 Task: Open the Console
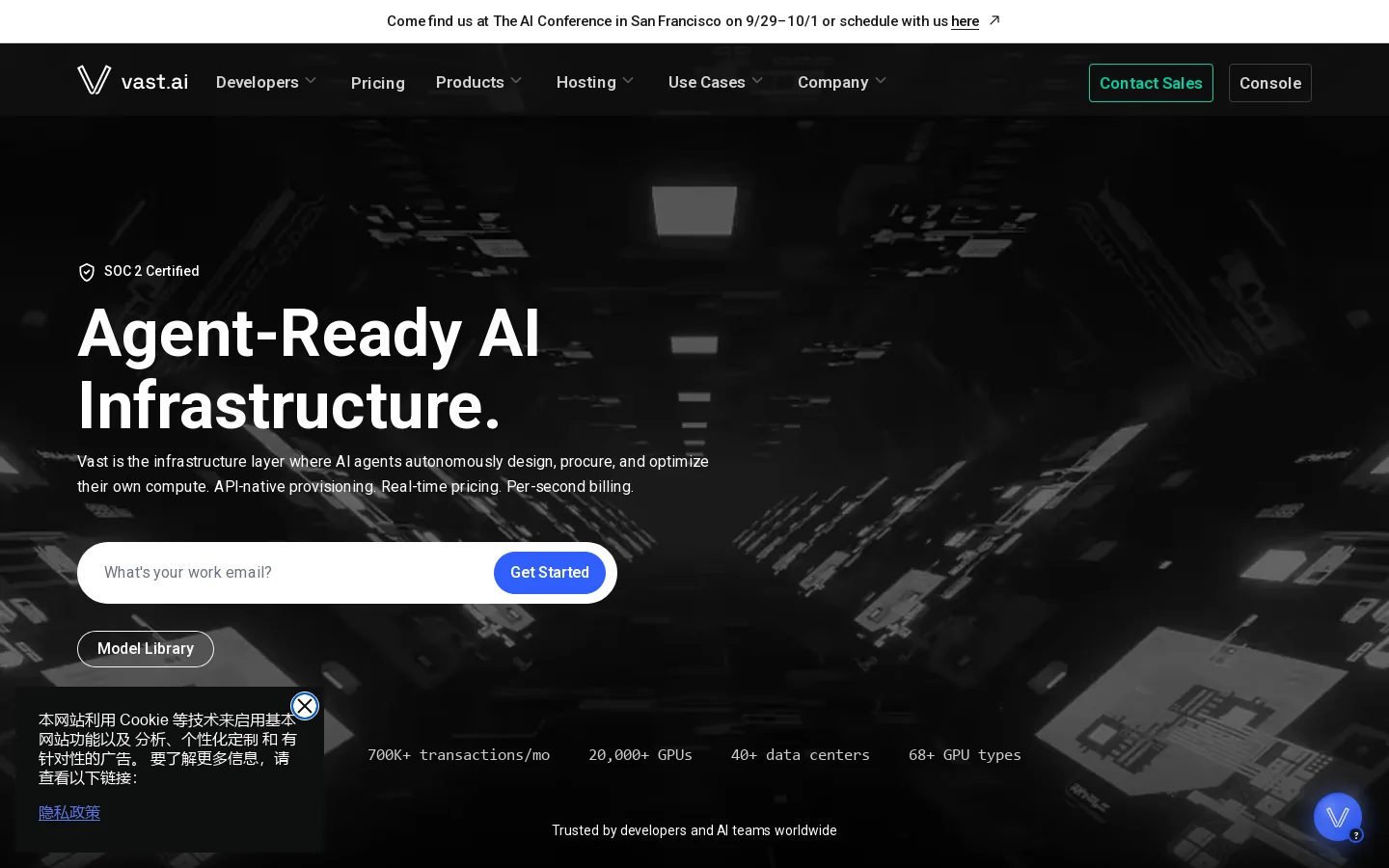pos(1270,83)
